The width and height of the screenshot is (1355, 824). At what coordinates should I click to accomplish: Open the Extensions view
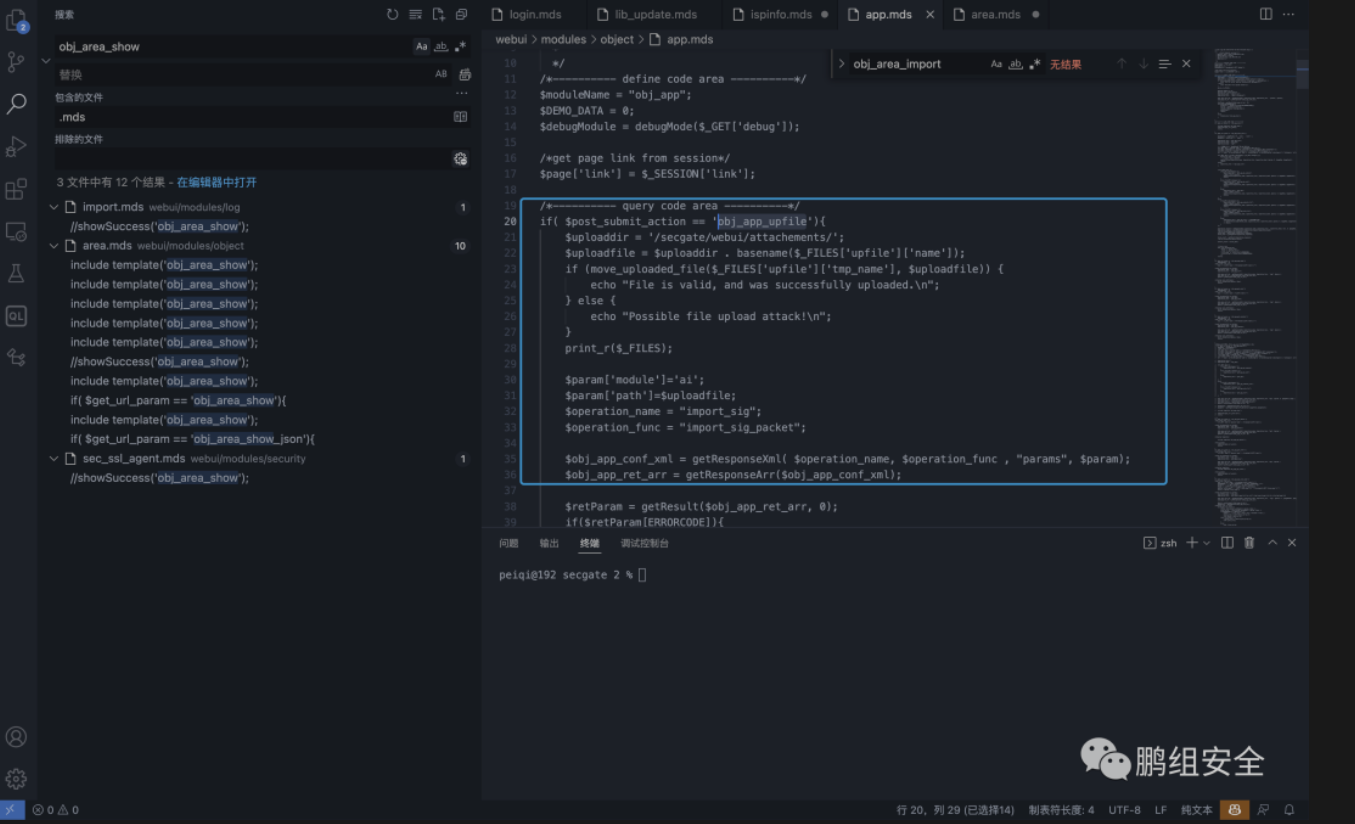(16, 189)
